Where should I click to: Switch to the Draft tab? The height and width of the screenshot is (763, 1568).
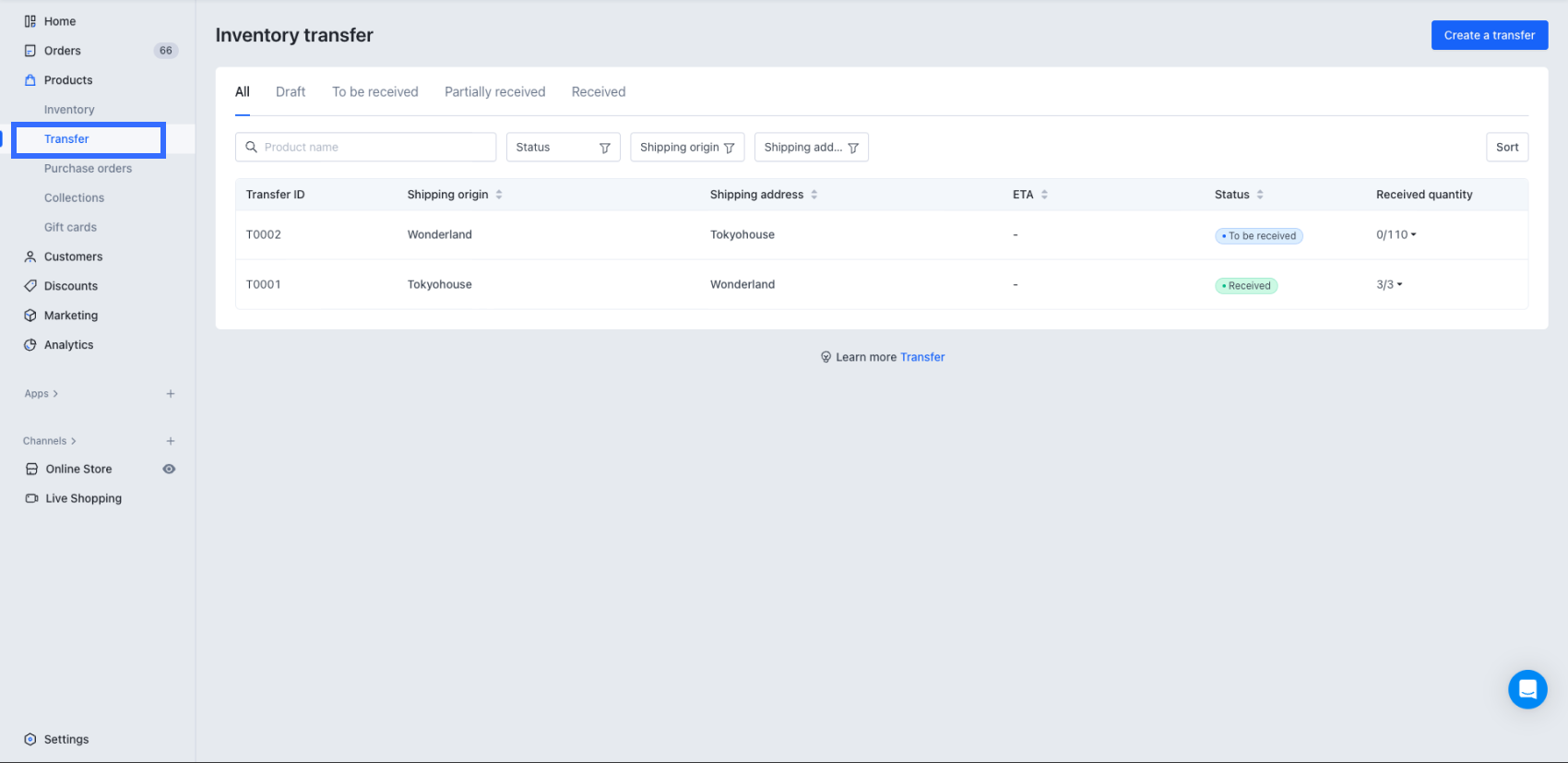click(x=291, y=92)
